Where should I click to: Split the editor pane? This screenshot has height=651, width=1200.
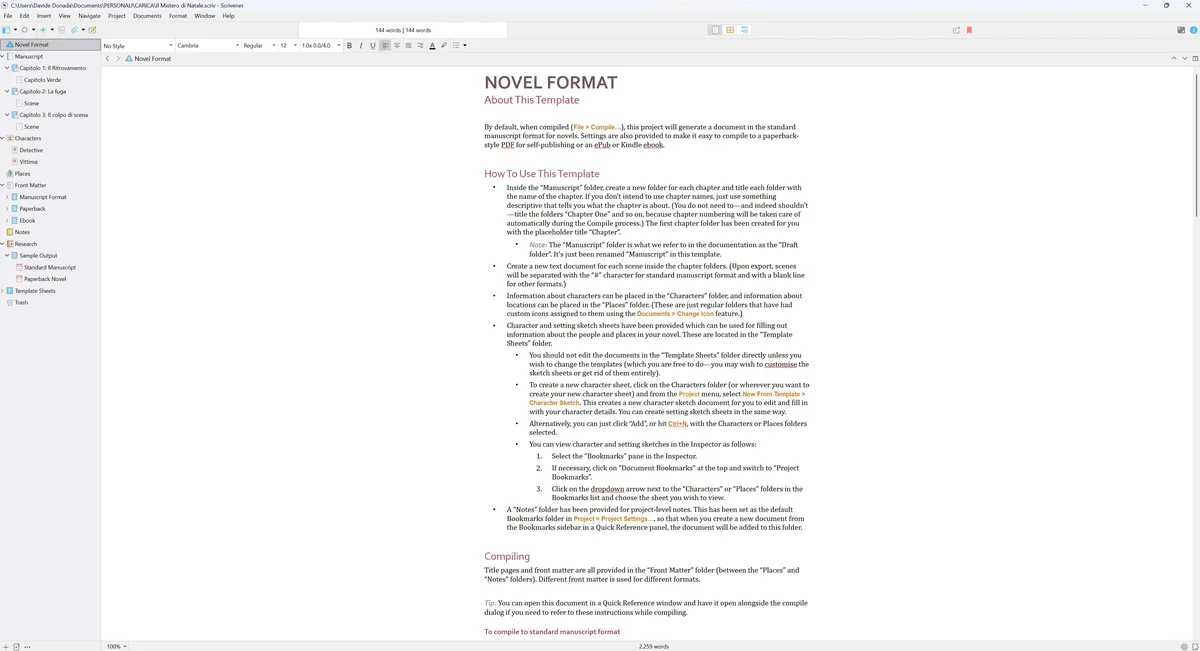1195,58
